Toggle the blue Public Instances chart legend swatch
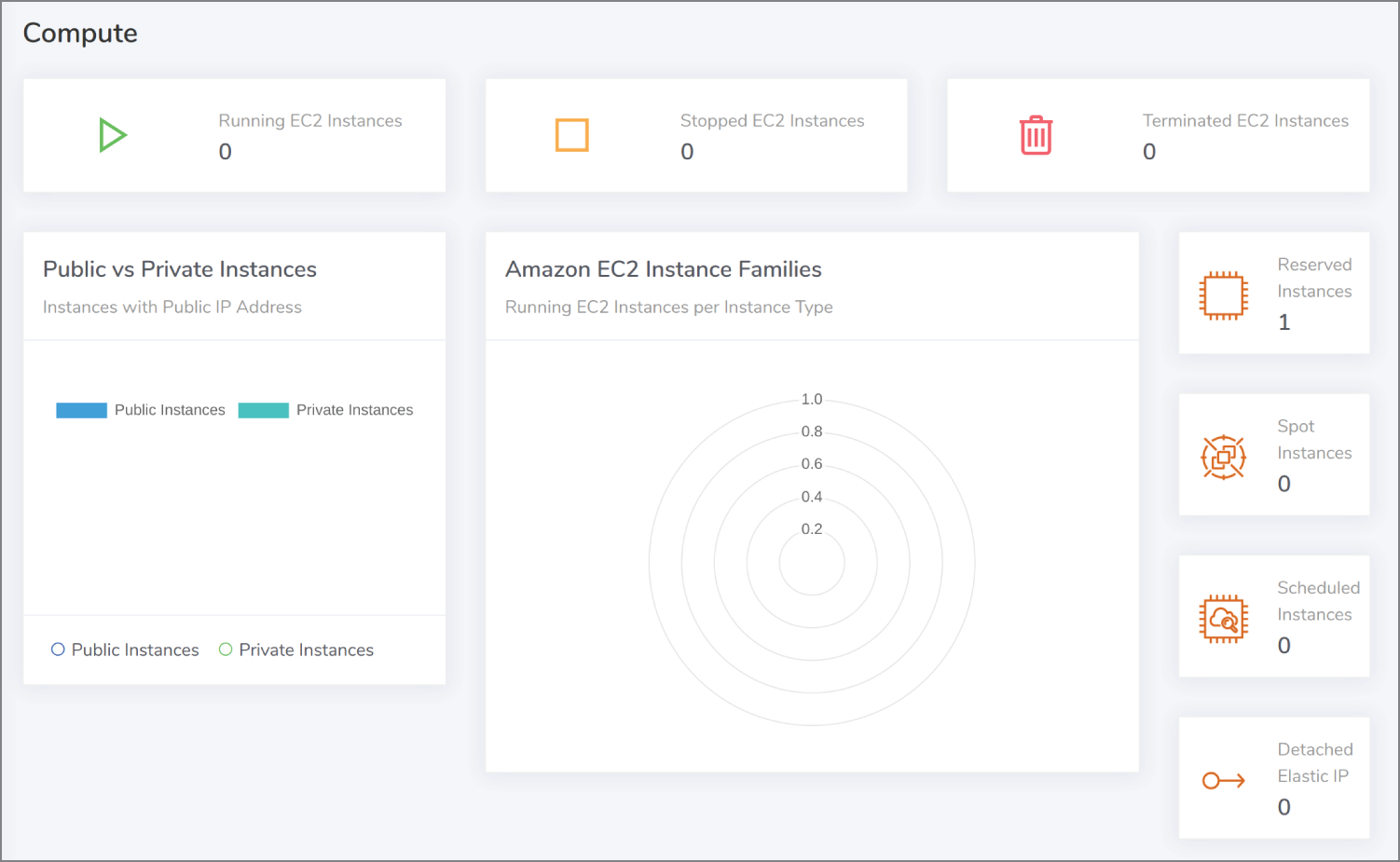 pyautogui.click(x=81, y=410)
